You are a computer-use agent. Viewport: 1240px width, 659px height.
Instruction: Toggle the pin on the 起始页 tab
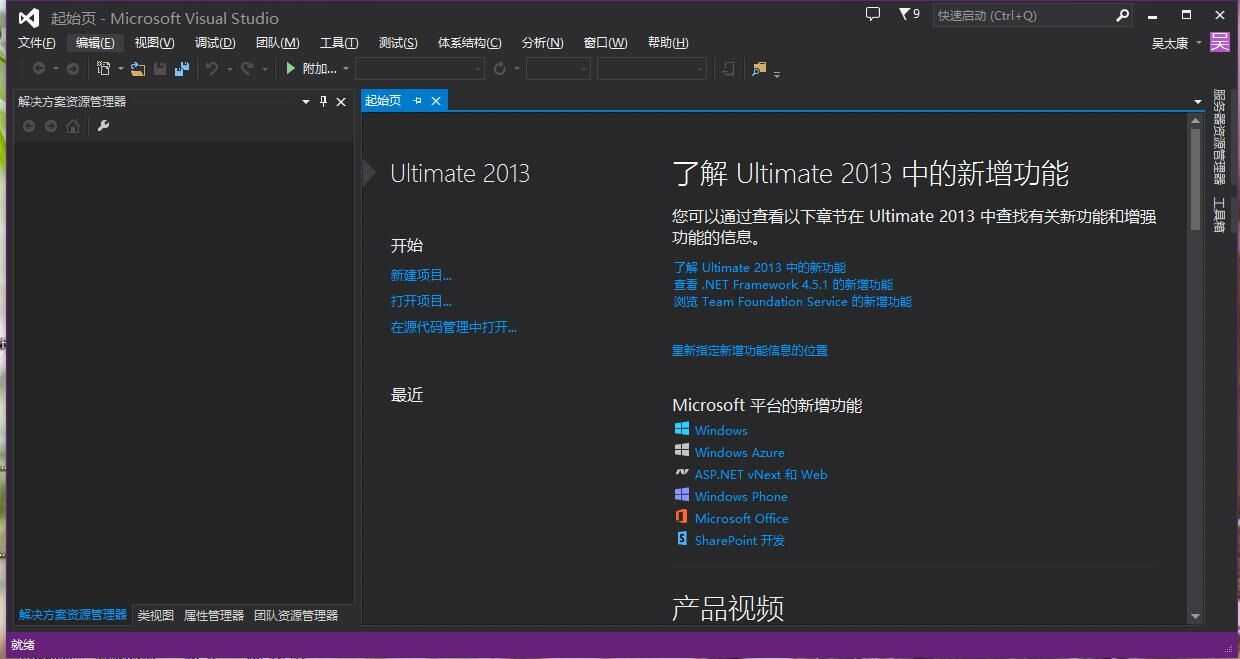click(418, 101)
